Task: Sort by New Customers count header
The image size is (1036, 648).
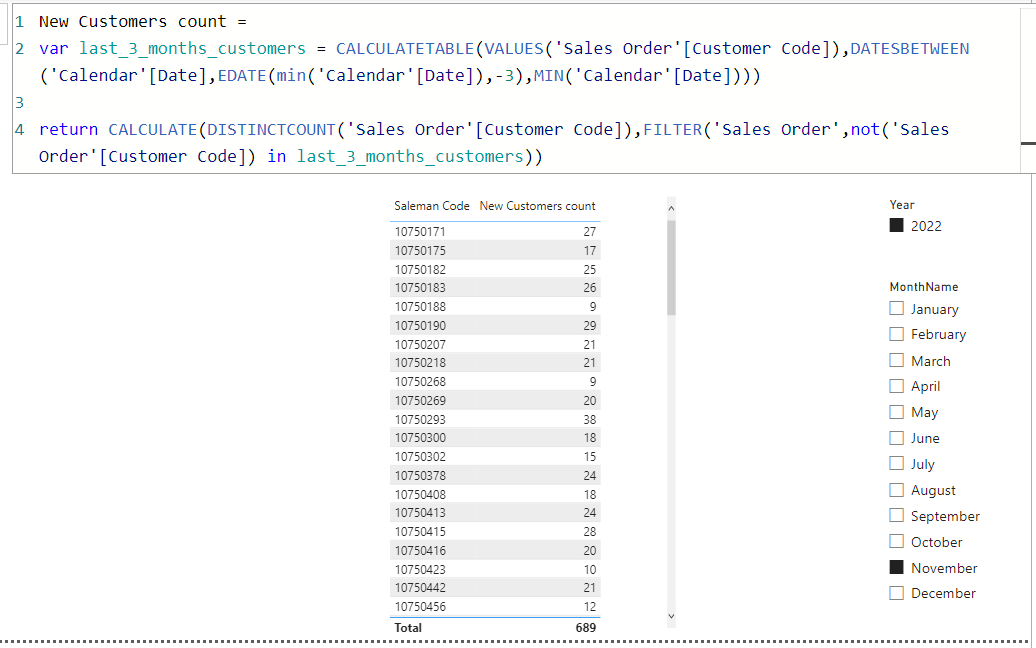Action: pyautogui.click(x=537, y=206)
